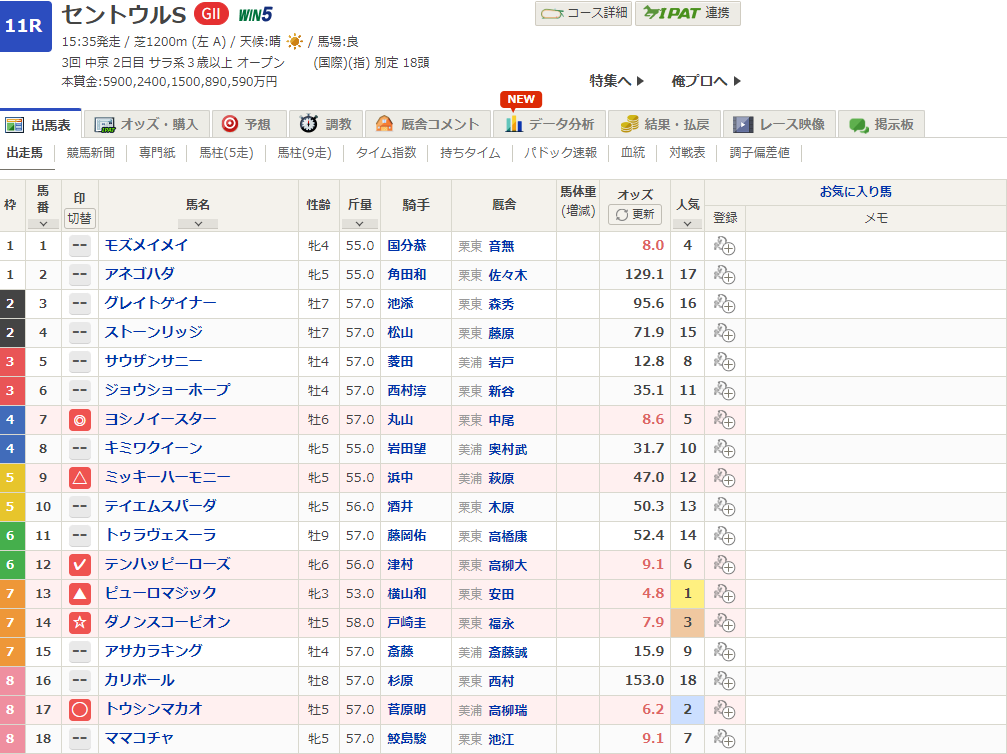
Task: Open the 人気 column sort dropdown
Action: coord(687,224)
